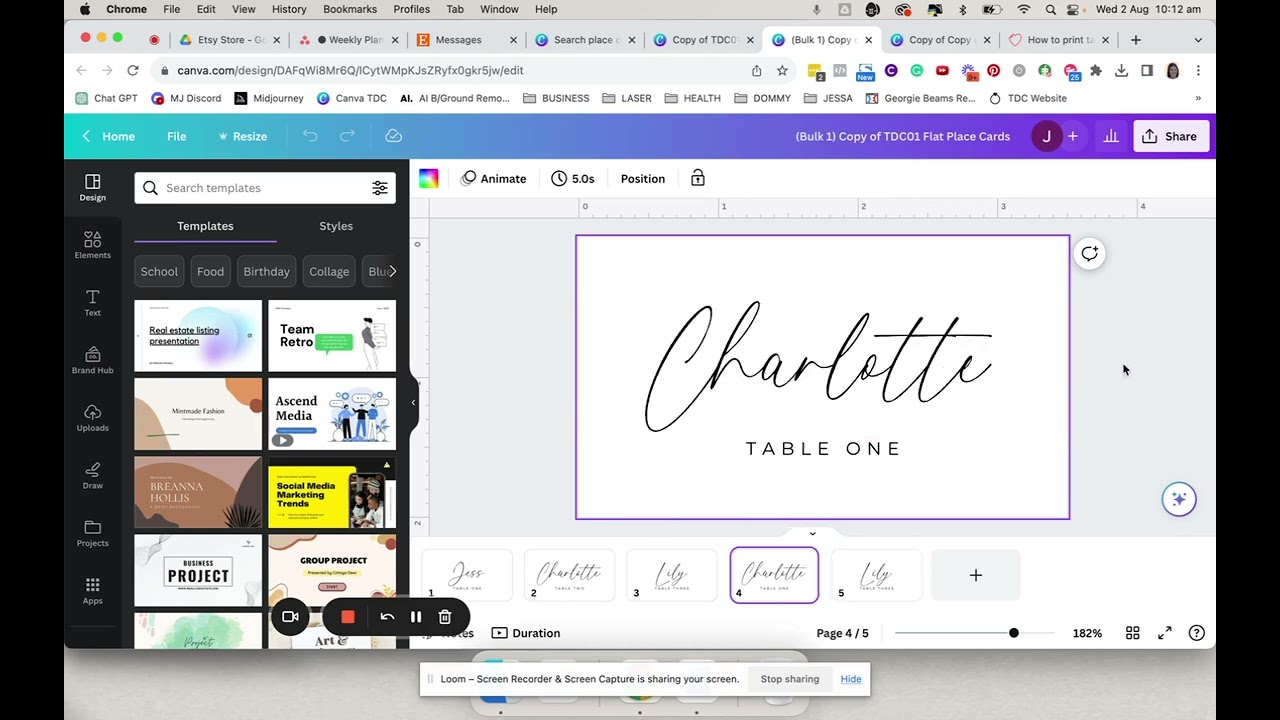
Task: Enter fullscreen present mode
Action: click(x=1165, y=633)
